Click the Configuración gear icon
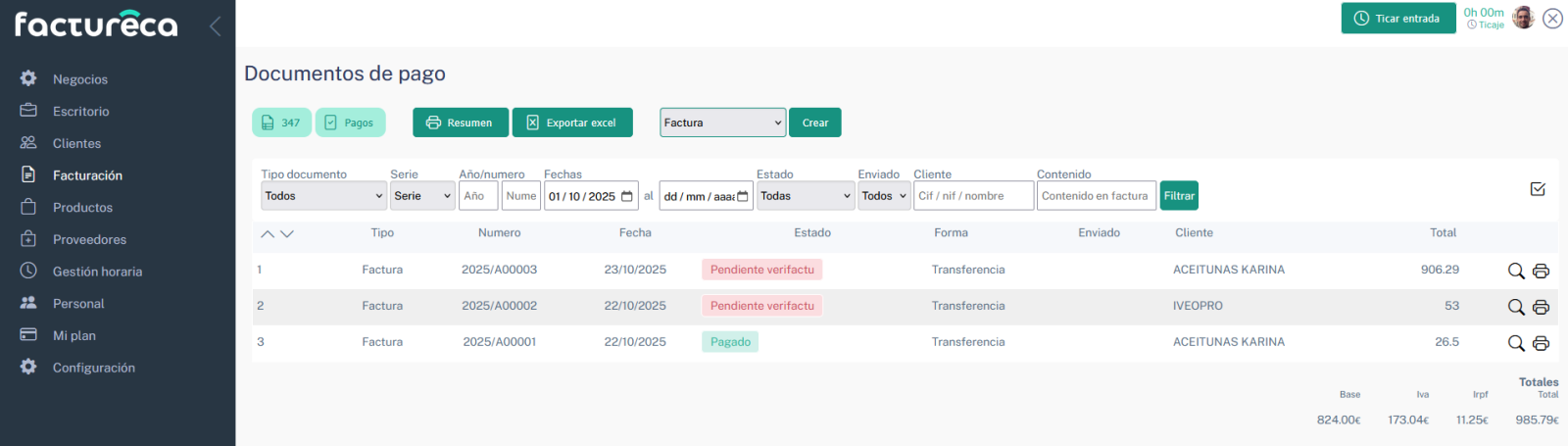 [x=28, y=367]
